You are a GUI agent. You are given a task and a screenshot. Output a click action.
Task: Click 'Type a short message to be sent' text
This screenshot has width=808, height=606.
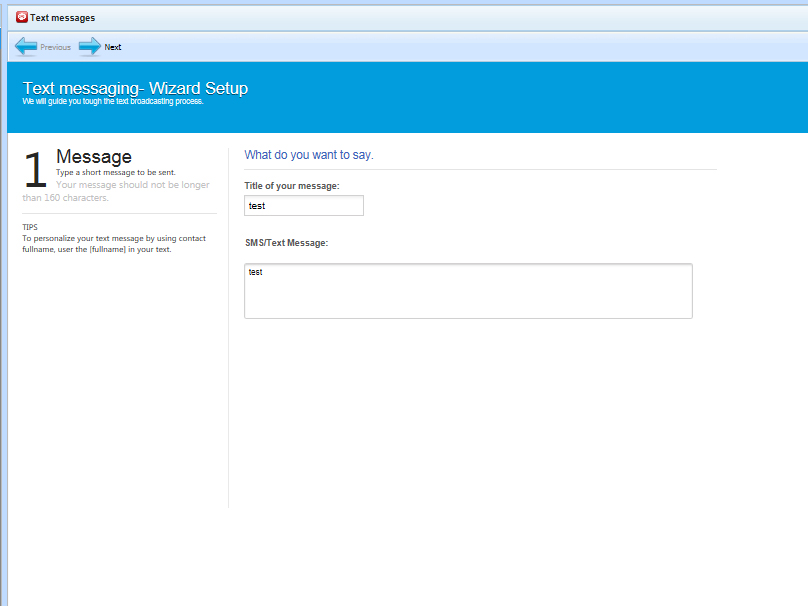116,172
